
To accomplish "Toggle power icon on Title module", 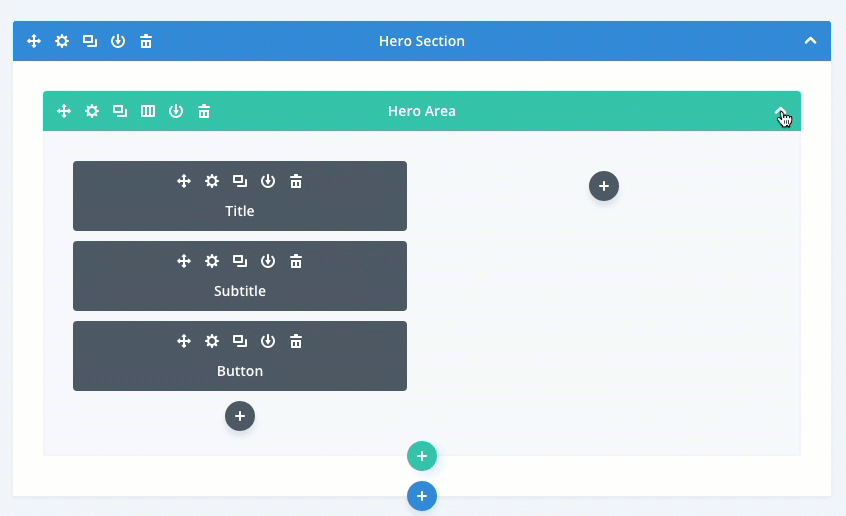I will click(268, 181).
